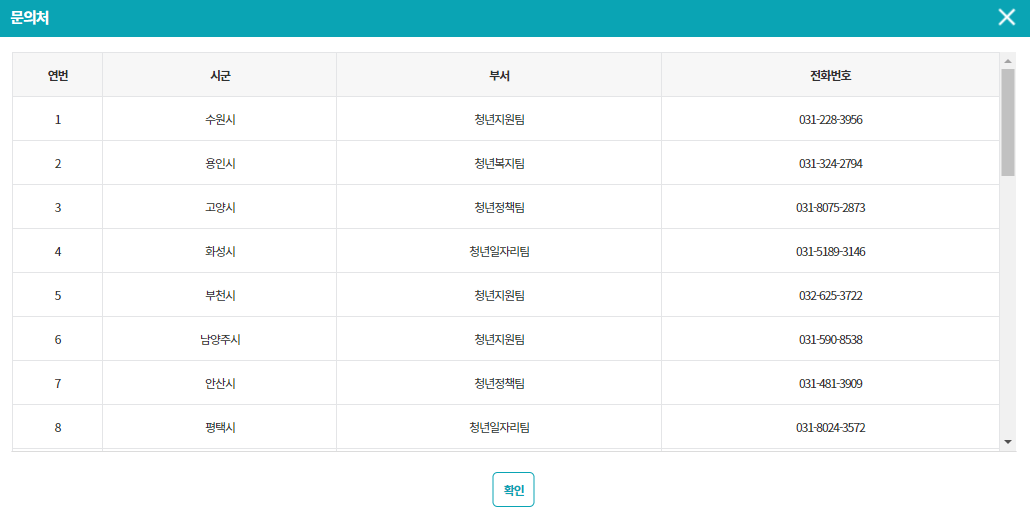Viewport: 1030px width, 517px height.
Task: Click 청년일자리팀 in the 평택시 row
Action: pyautogui.click(x=499, y=428)
